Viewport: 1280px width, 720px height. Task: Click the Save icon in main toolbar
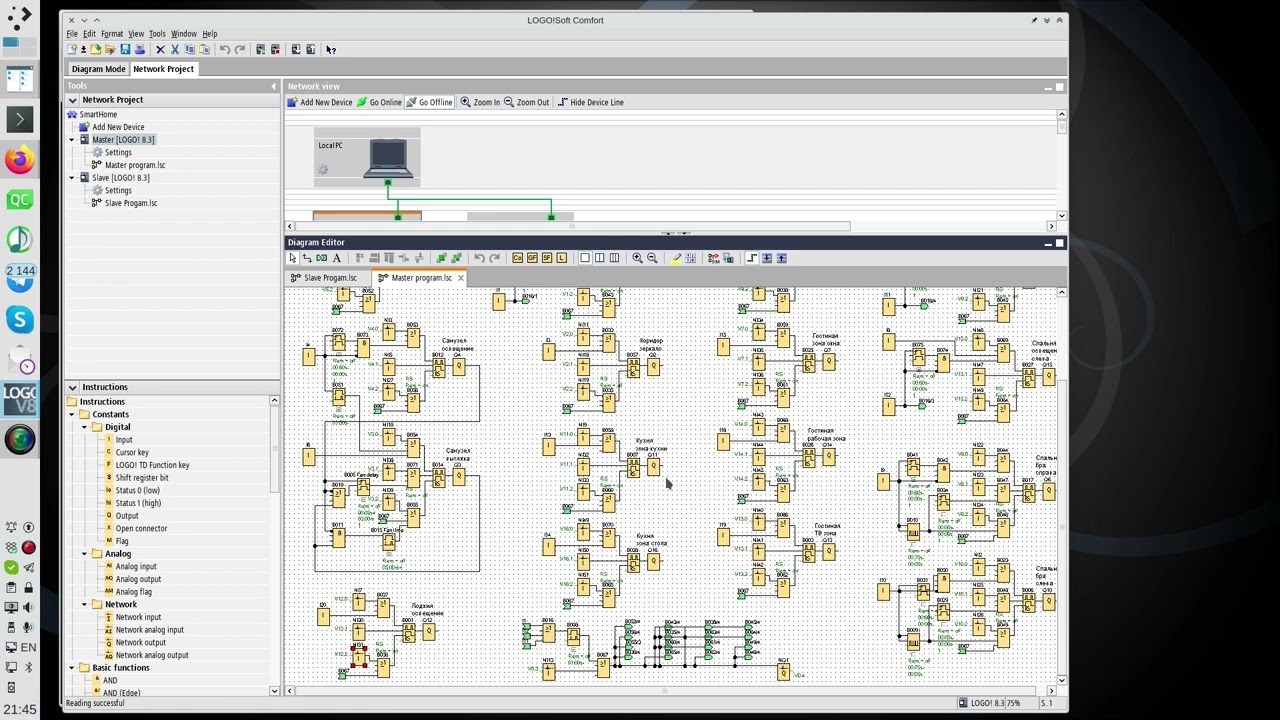(x=124, y=49)
